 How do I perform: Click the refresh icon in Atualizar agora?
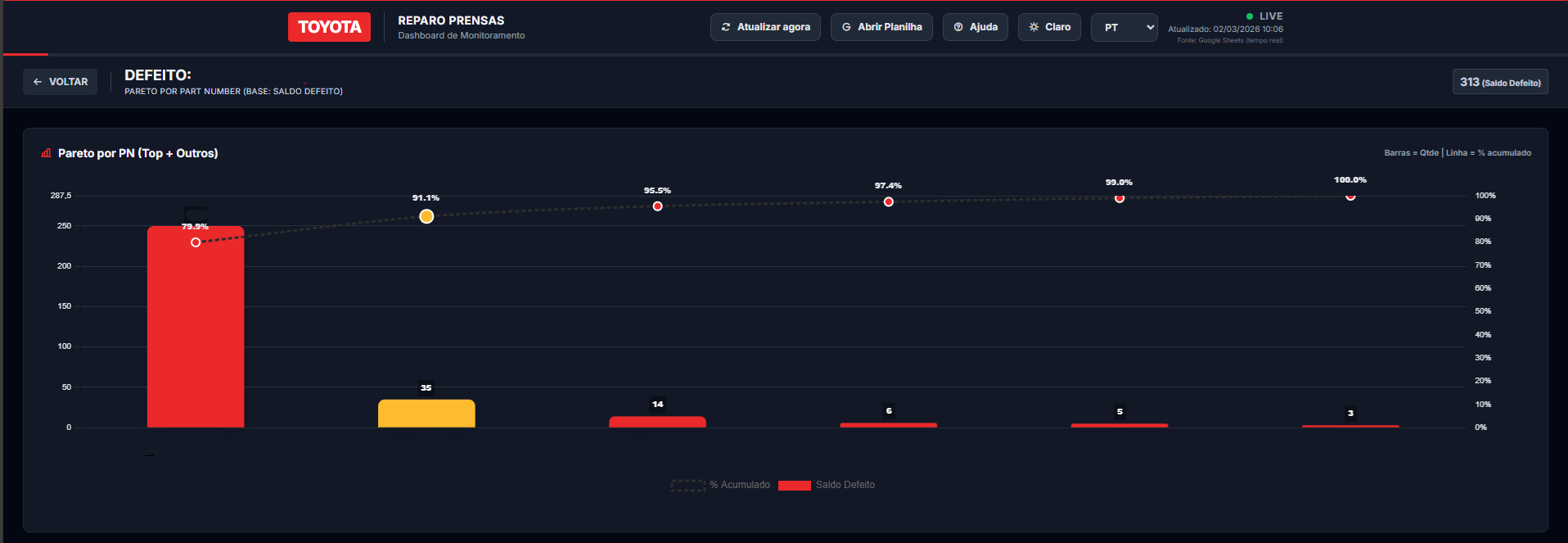tap(726, 27)
